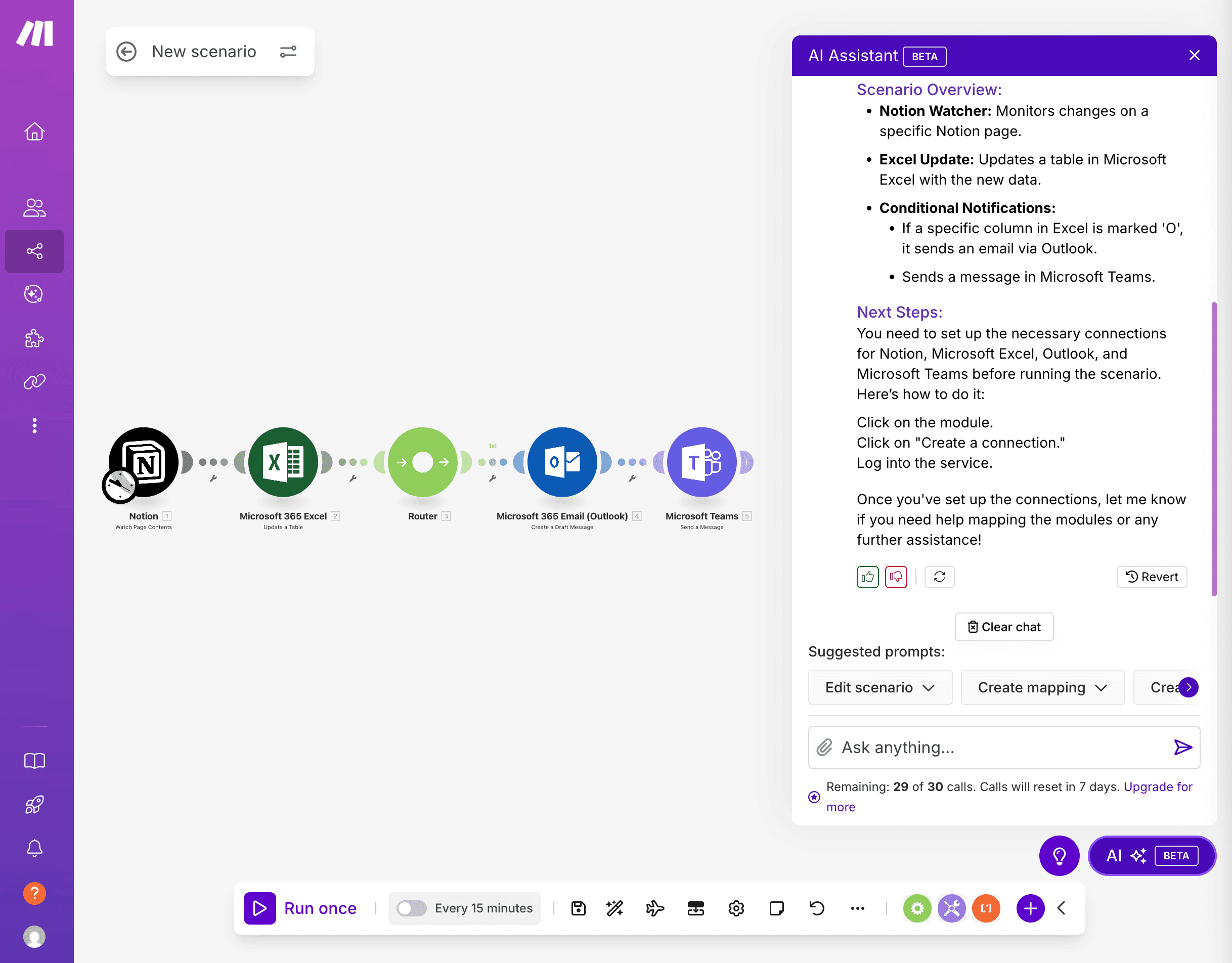Image resolution: width=1232 pixels, height=963 pixels.
Task: Open the three-dot more options in toolbar
Action: pyautogui.click(x=857, y=908)
